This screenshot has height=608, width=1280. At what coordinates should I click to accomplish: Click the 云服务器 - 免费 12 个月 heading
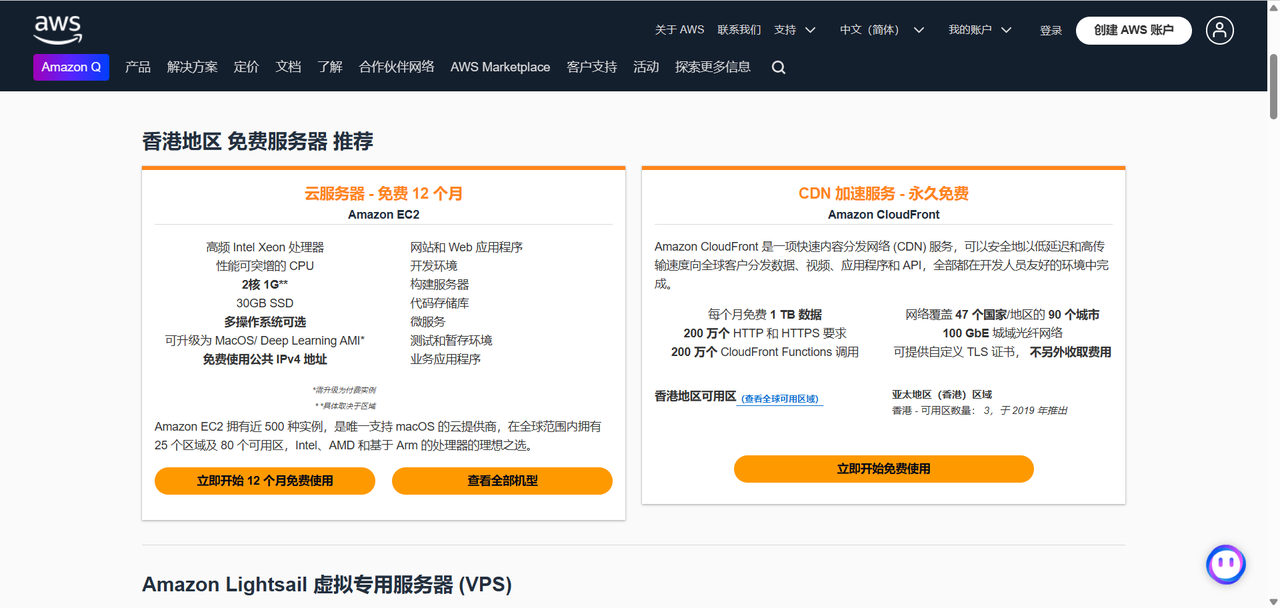(x=384, y=194)
